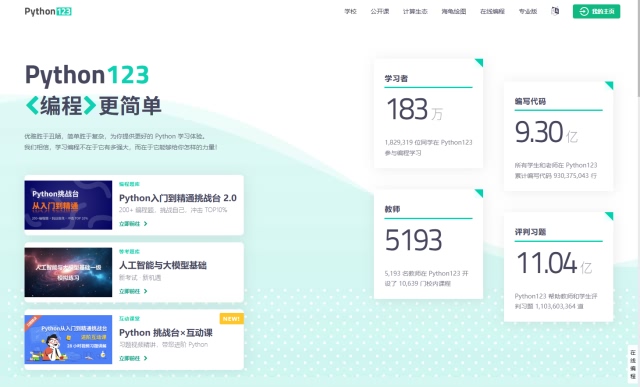Open the 专业版 navigation menu item
640x387 pixels.
point(528,11)
